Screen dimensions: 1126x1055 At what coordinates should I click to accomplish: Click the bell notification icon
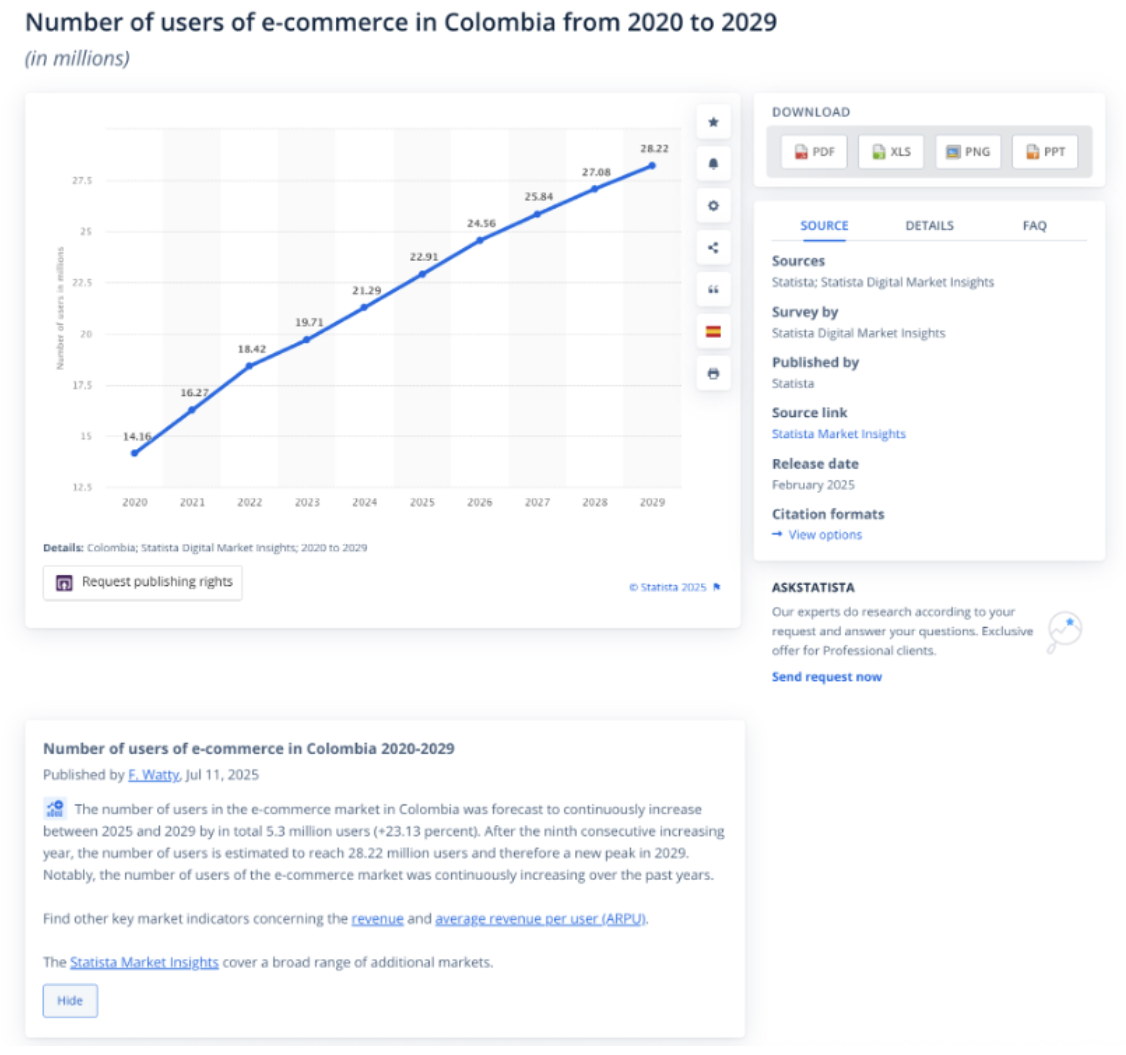pos(713,164)
